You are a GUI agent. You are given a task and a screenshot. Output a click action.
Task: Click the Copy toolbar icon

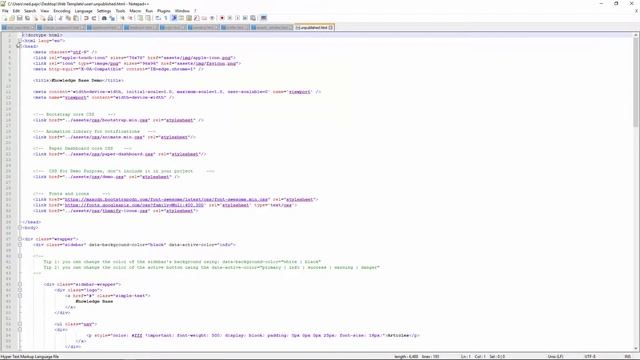[68, 18]
